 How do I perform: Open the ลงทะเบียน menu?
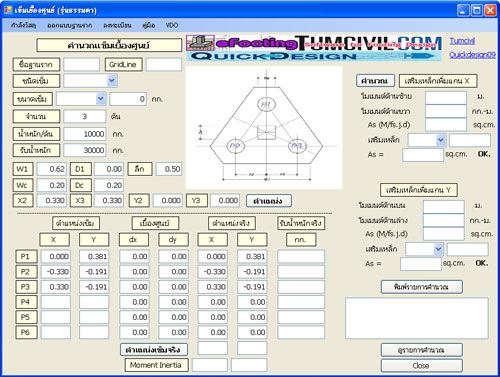117,25
